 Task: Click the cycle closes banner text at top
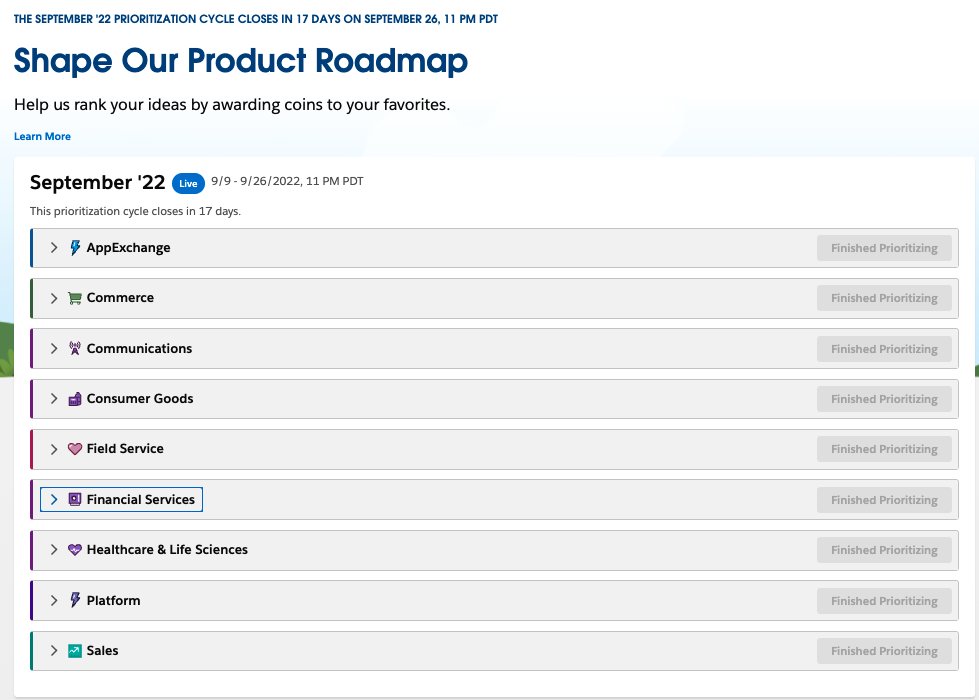256,19
